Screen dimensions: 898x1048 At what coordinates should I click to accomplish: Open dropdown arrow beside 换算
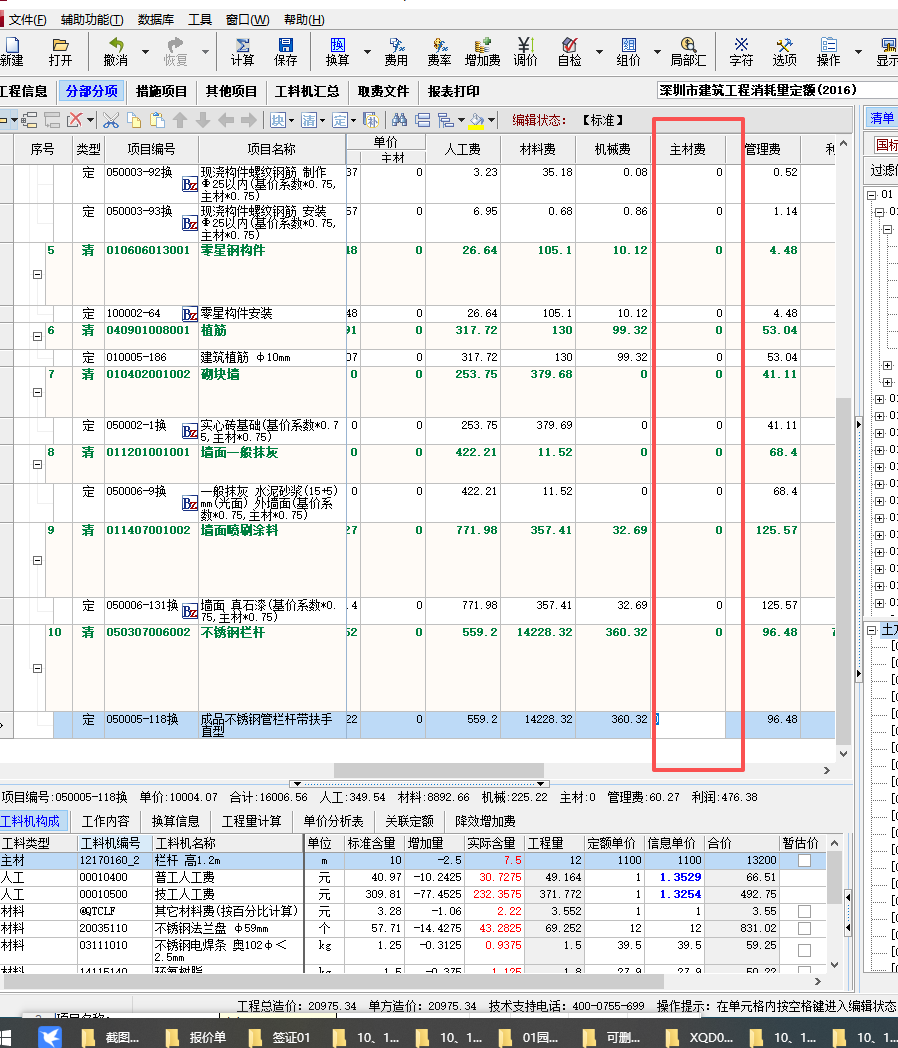[x=367, y=51]
